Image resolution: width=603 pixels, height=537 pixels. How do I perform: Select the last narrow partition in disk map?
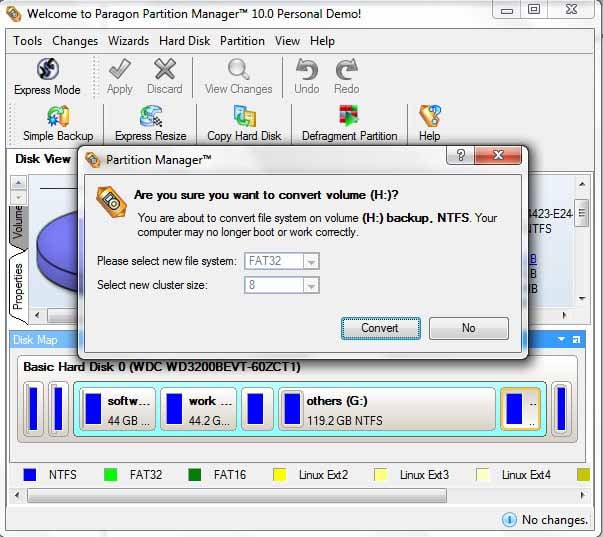pyautogui.click(x=561, y=409)
